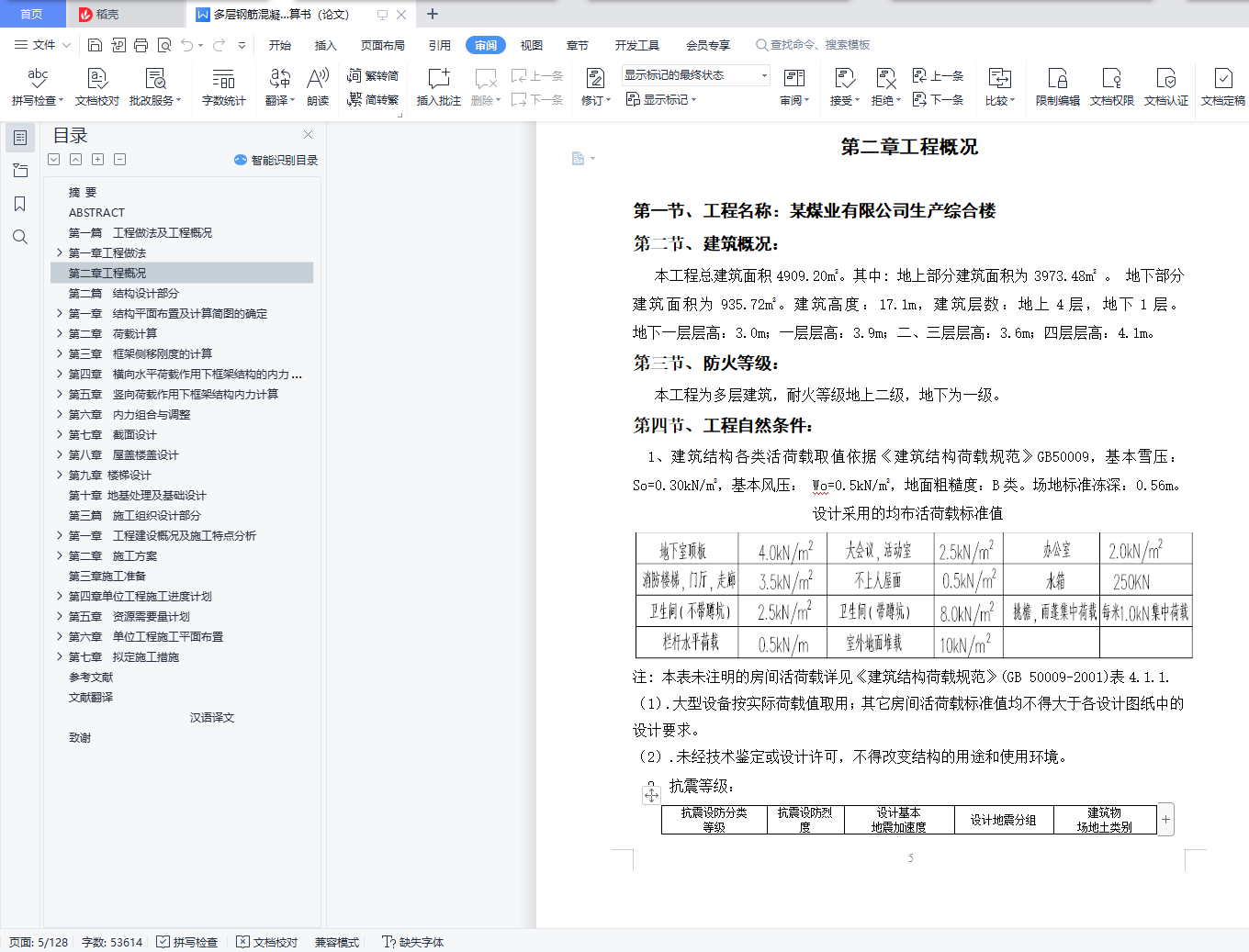Open the 开发工具 tab
Image resolution: width=1249 pixels, height=952 pixels.
click(x=637, y=45)
